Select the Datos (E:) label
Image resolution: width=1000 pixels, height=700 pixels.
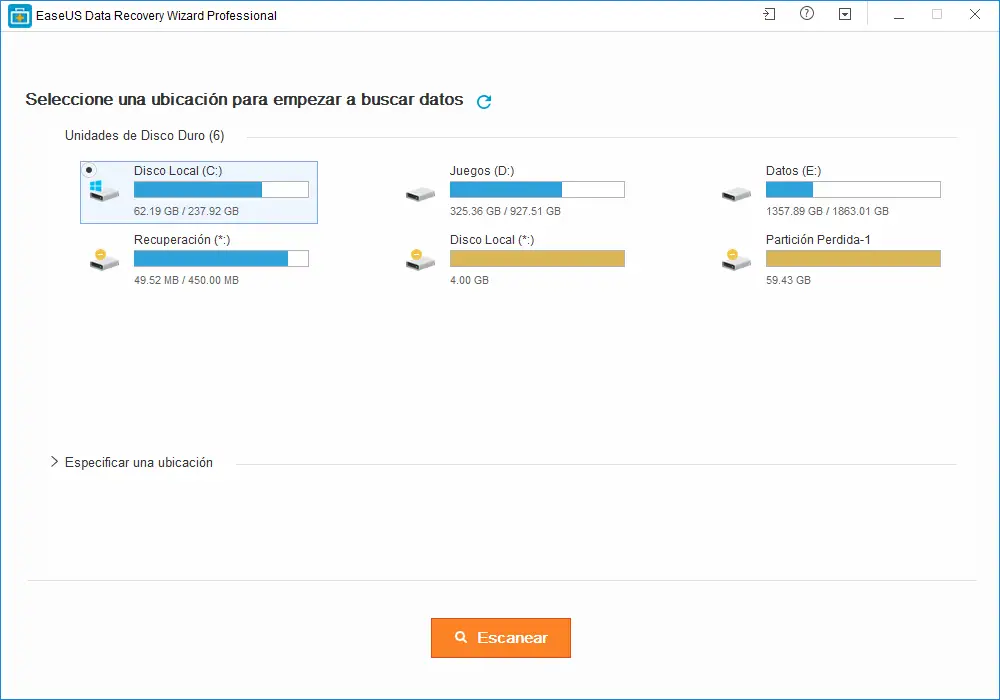tap(793, 170)
